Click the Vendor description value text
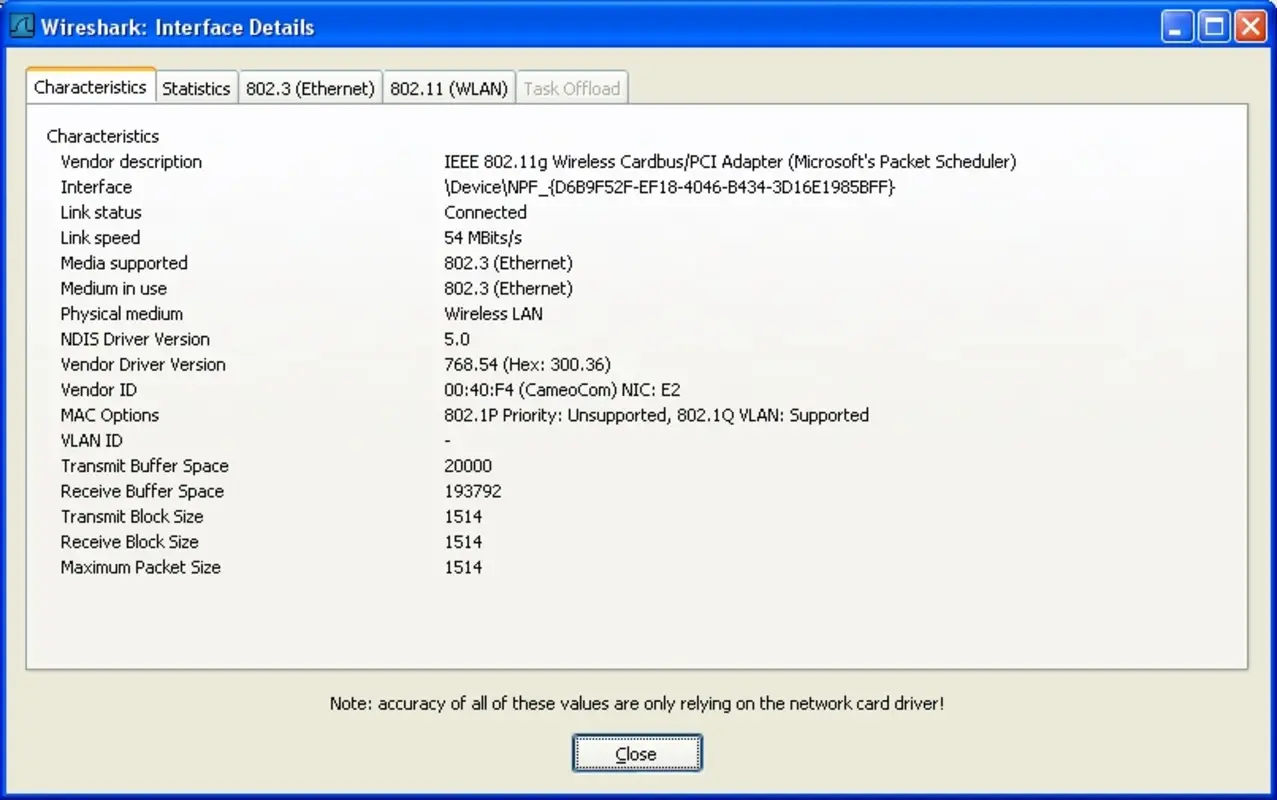 (x=730, y=161)
